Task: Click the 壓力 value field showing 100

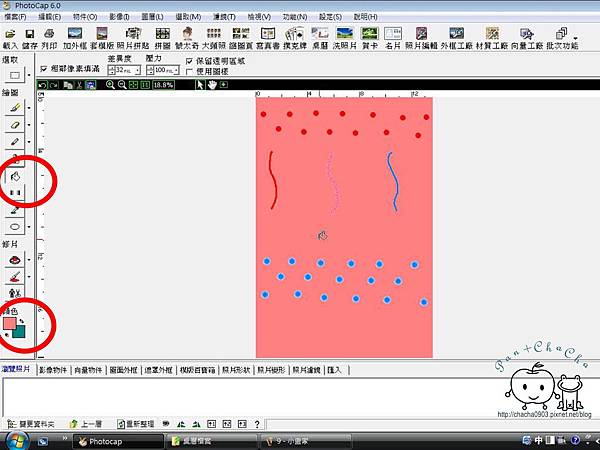Action: [163, 70]
